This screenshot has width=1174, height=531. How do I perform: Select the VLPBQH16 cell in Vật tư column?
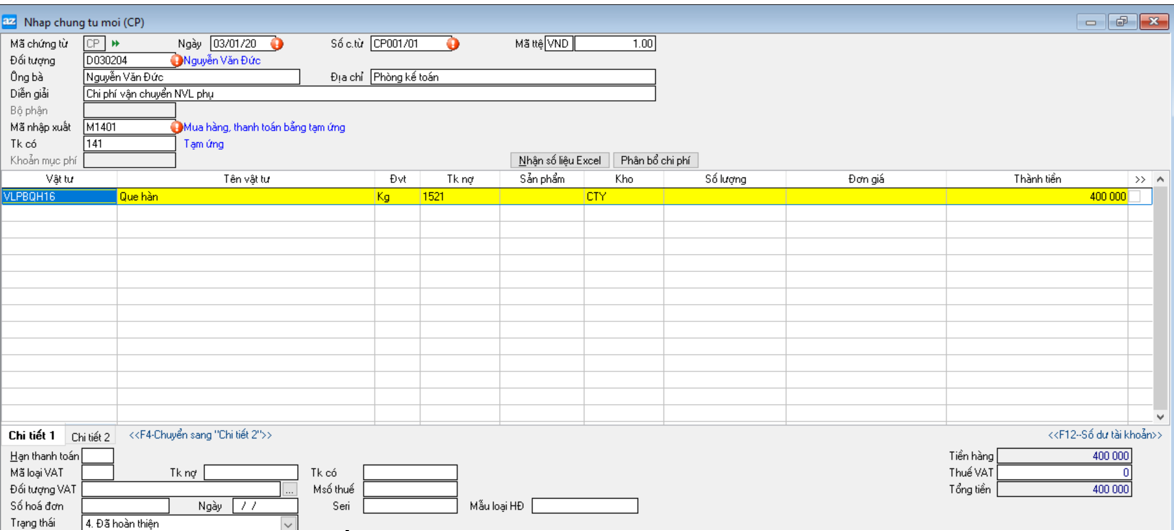coord(59,197)
